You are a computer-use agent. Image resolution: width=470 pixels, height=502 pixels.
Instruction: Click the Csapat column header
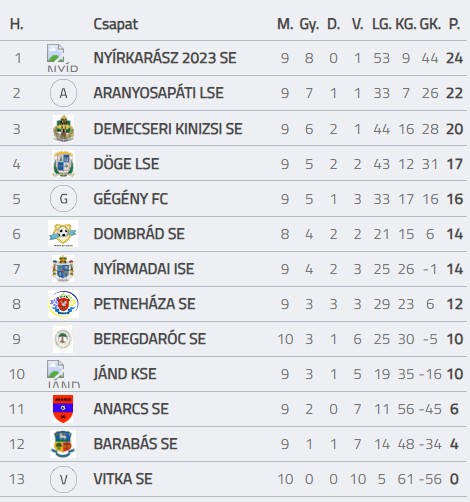point(115,24)
